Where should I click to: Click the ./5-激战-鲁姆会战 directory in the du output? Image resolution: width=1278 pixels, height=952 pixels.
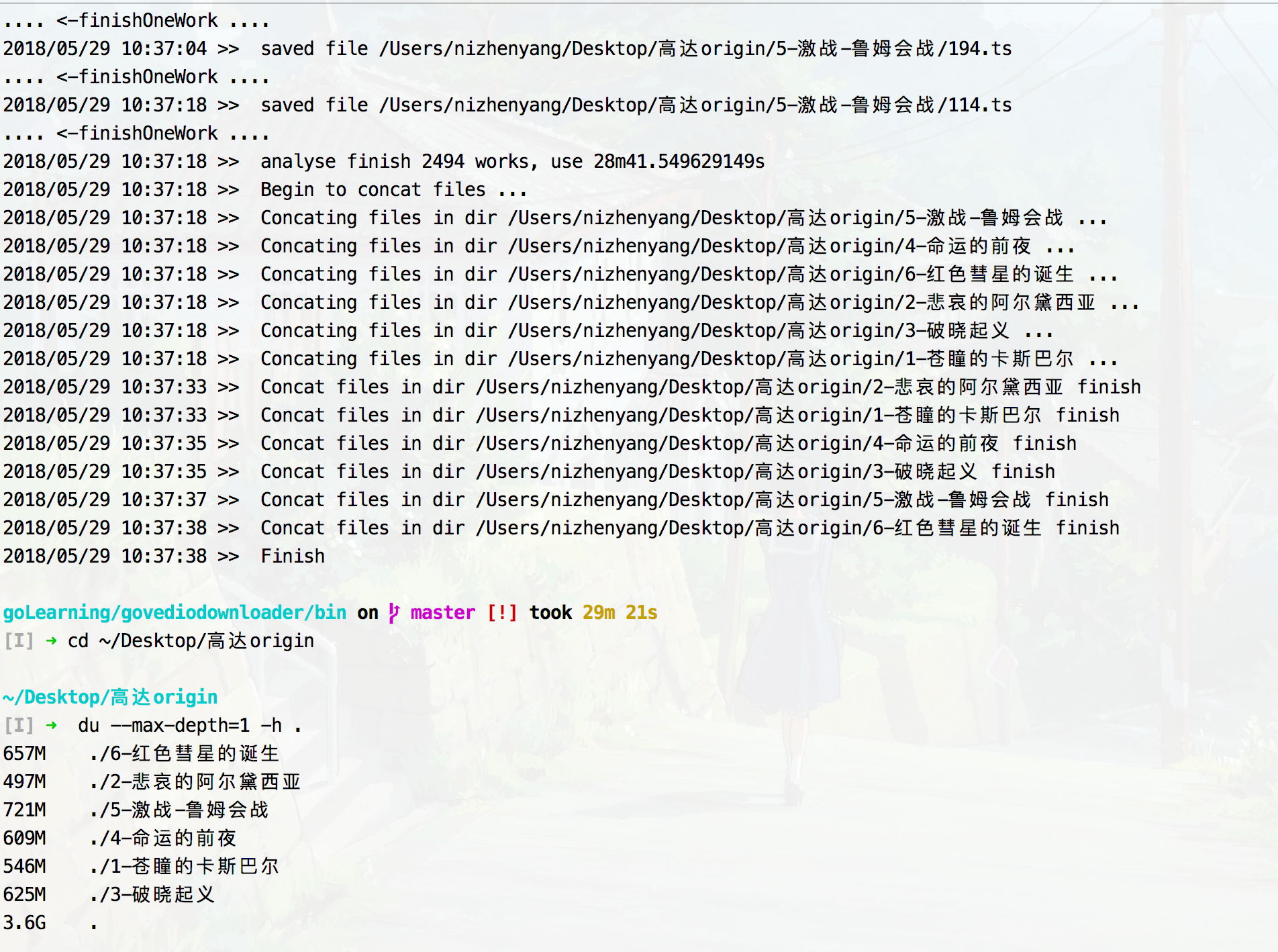pyautogui.click(x=179, y=810)
